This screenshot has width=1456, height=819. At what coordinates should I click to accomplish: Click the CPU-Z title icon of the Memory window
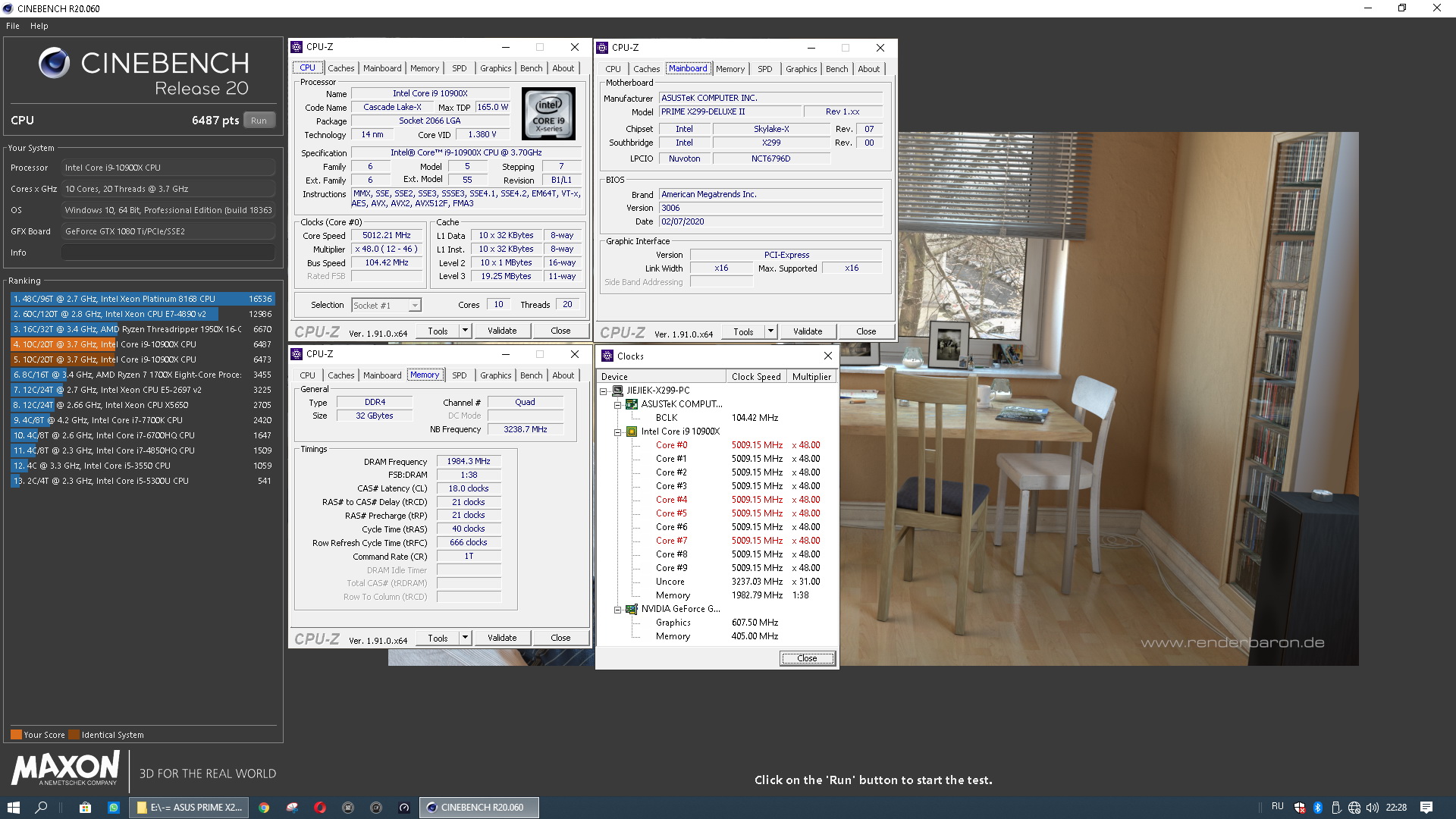pos(297,354)
